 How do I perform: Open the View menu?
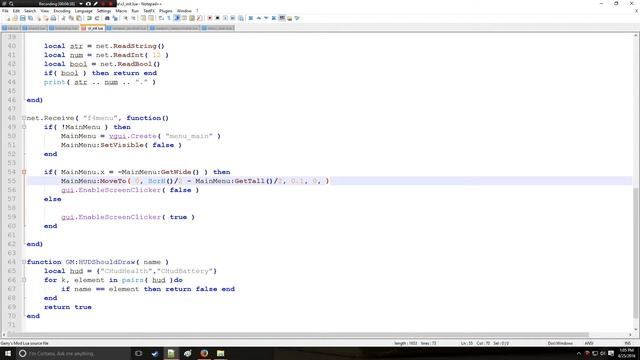(x=44, y=11)
